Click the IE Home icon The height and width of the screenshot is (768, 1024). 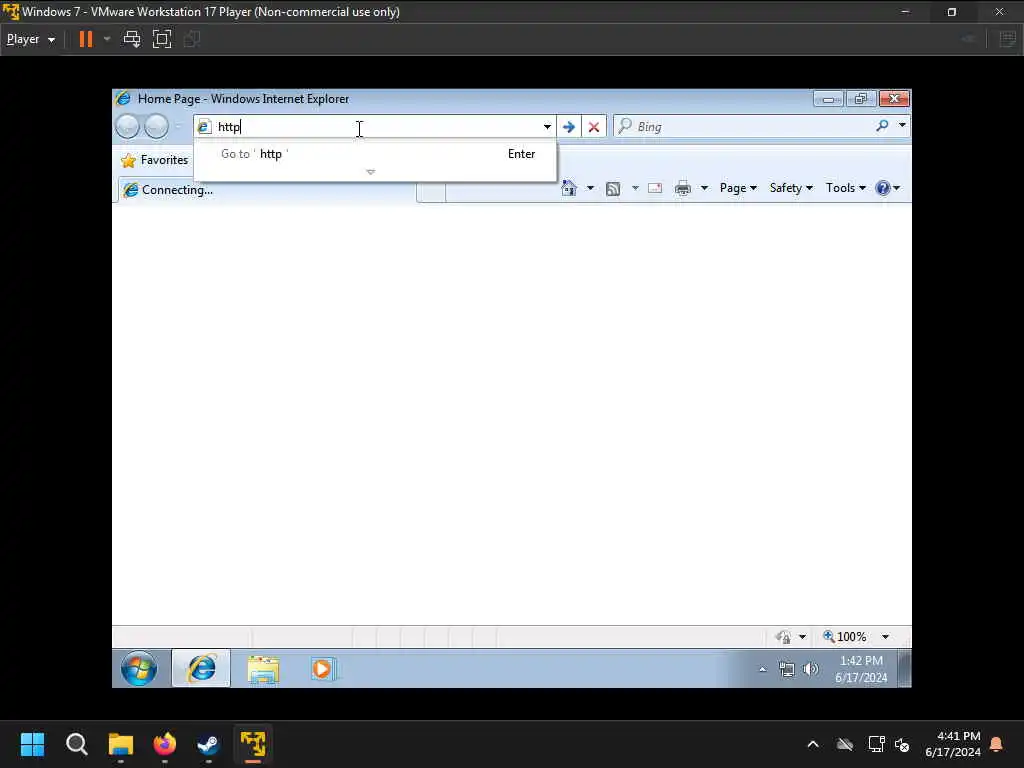(x=569, y=188)
